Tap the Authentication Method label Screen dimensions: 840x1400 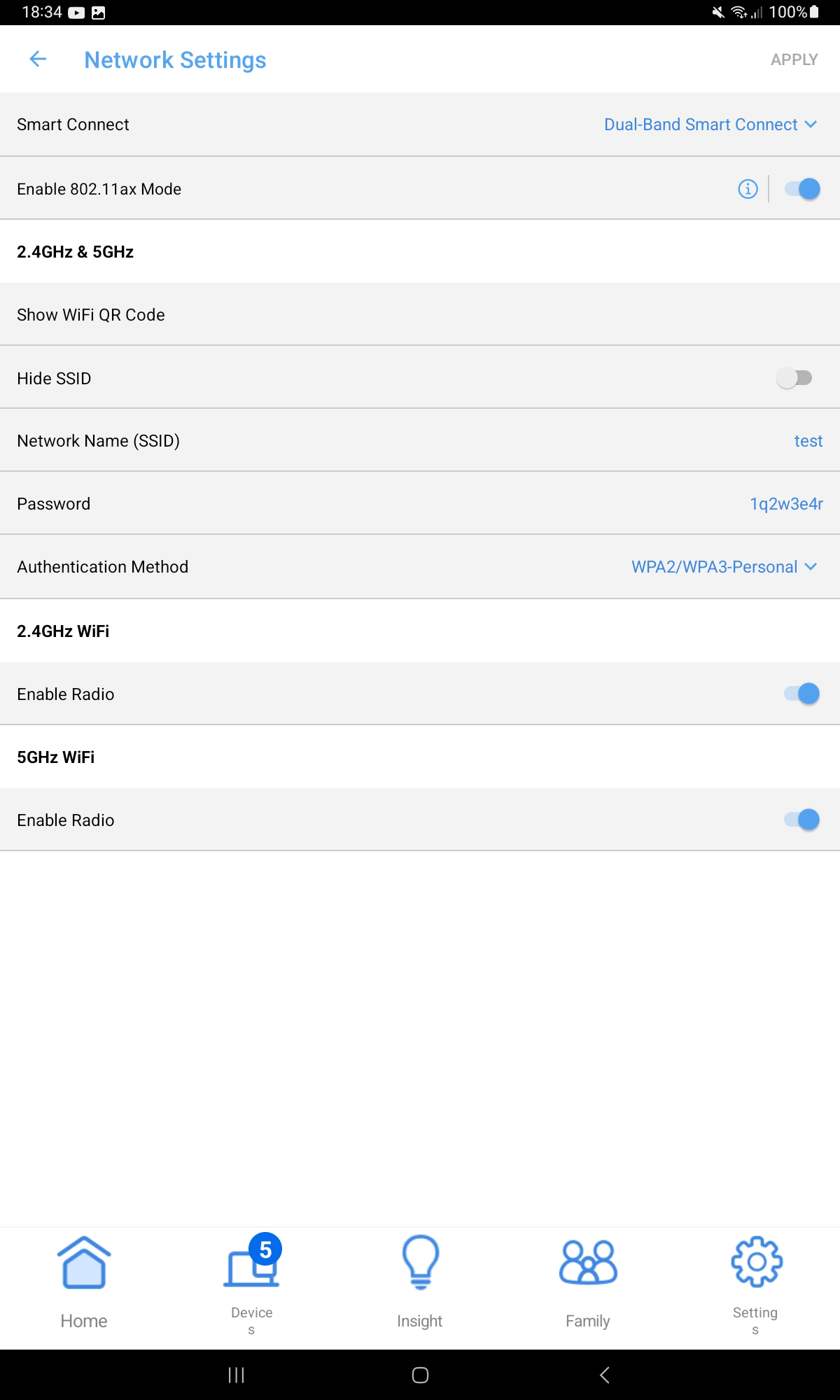[102, 567]
